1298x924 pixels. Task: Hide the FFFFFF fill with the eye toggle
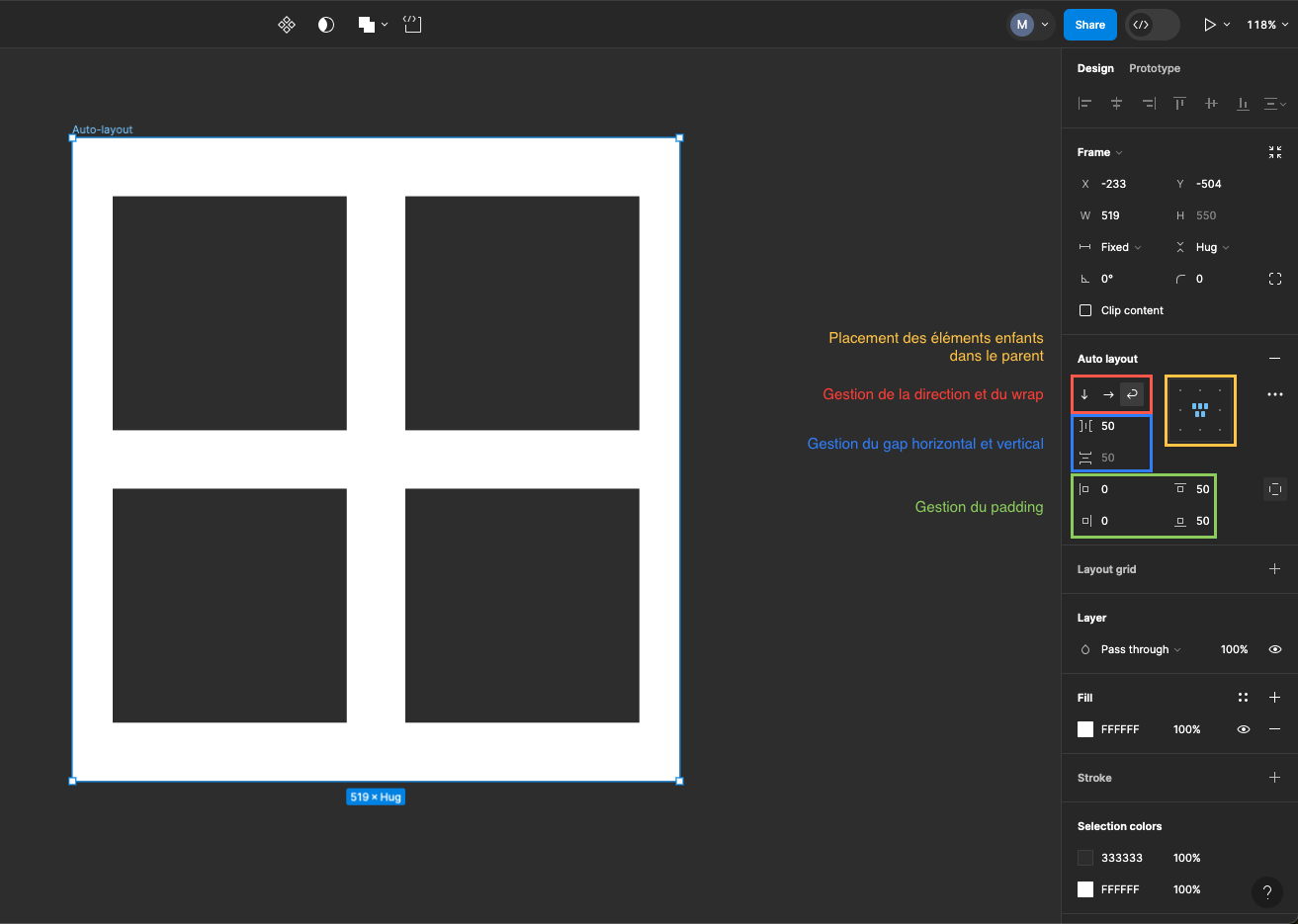point(1244,729)
